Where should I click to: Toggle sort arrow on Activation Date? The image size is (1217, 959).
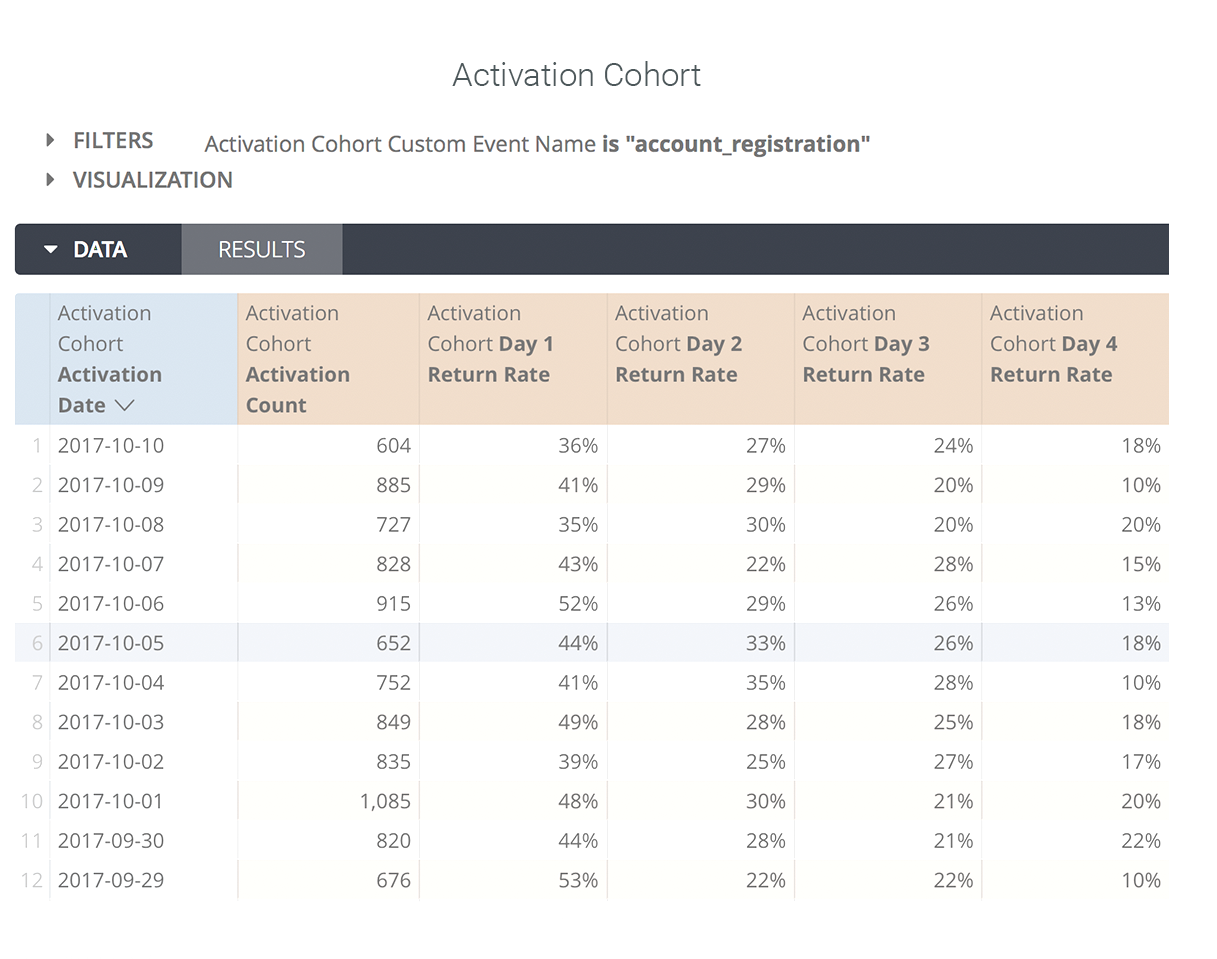pyautogui.click(x=124, y=406)
